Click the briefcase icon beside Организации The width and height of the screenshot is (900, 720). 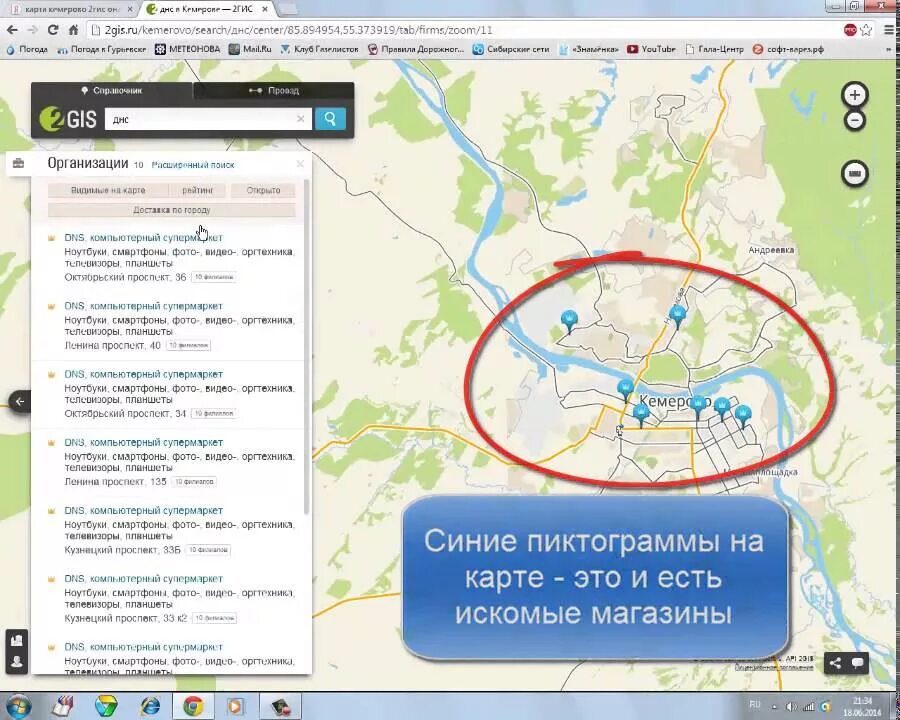[x=18, y=164]
